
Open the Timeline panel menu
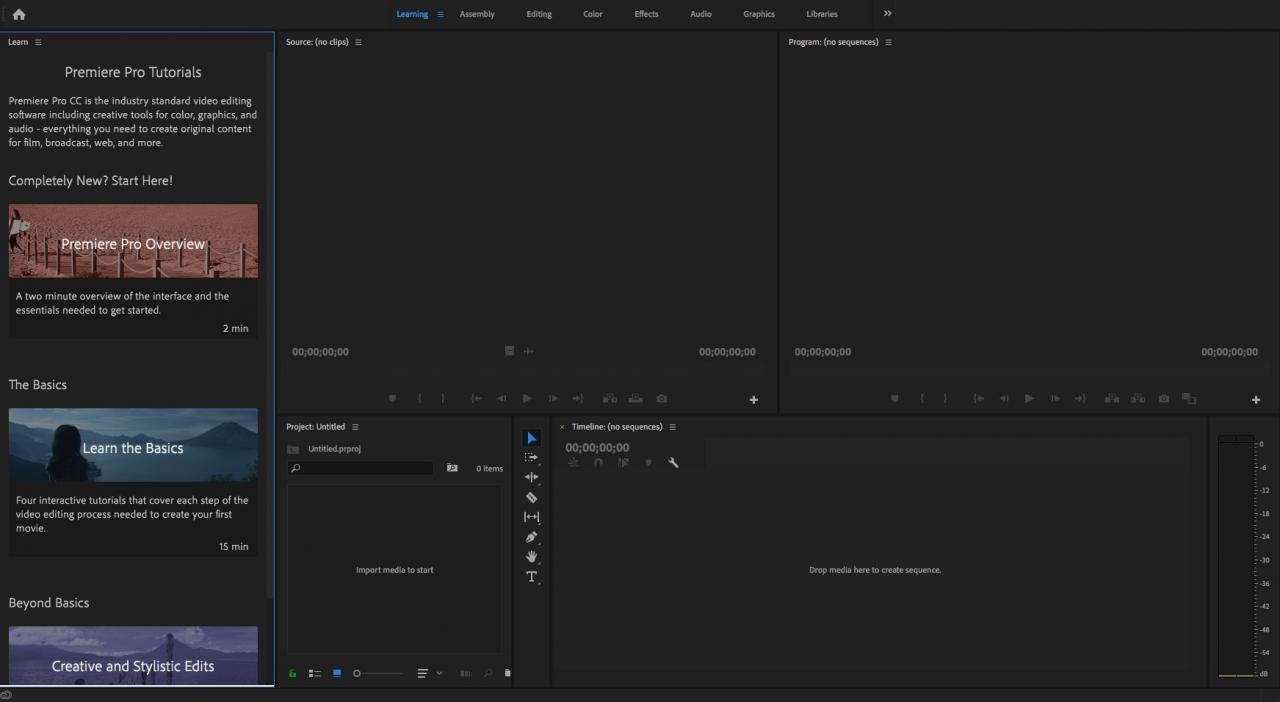point(672,426)
